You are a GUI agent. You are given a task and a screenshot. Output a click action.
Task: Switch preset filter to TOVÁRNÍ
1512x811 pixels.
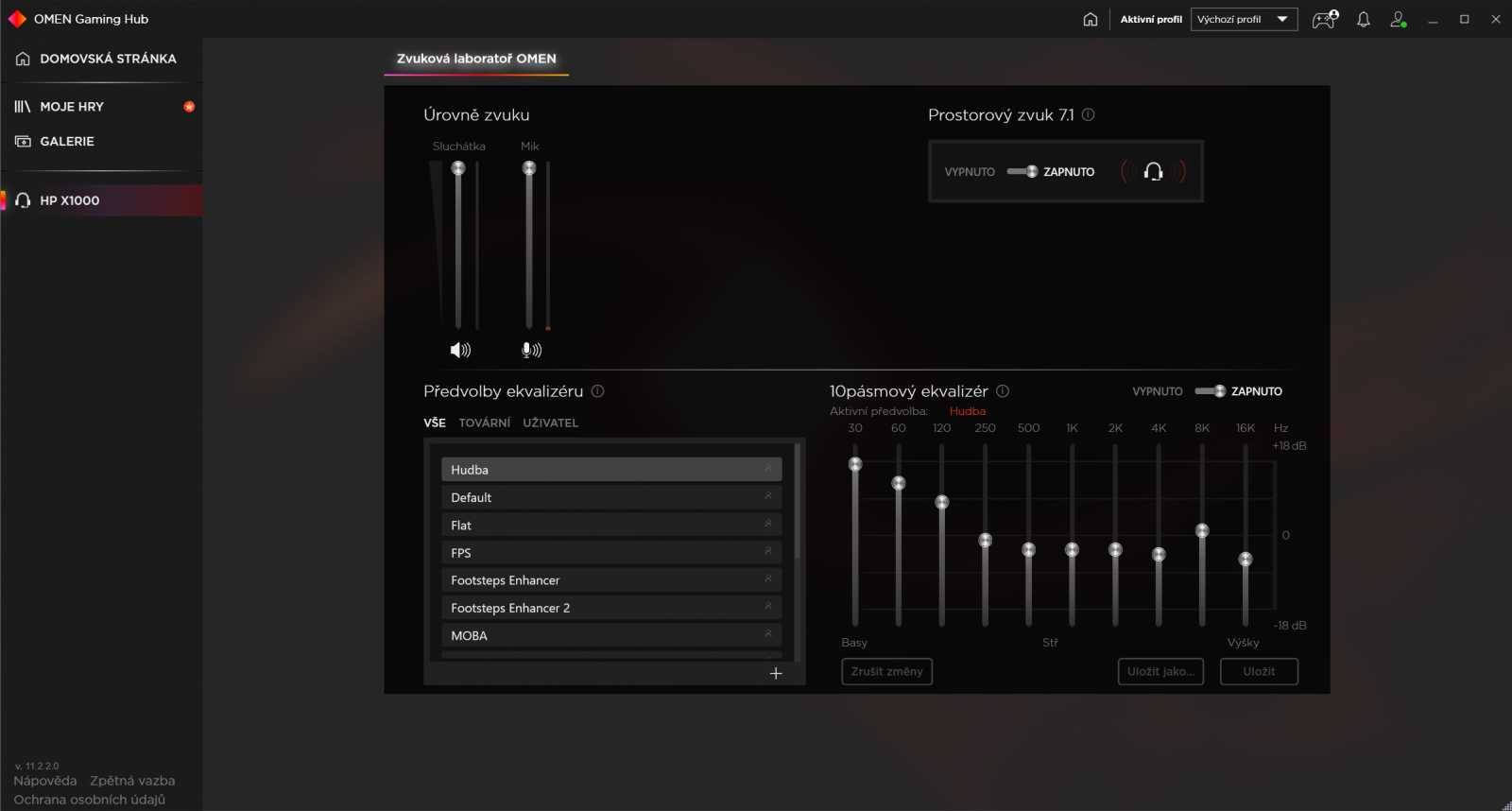(x=485, y=423)
